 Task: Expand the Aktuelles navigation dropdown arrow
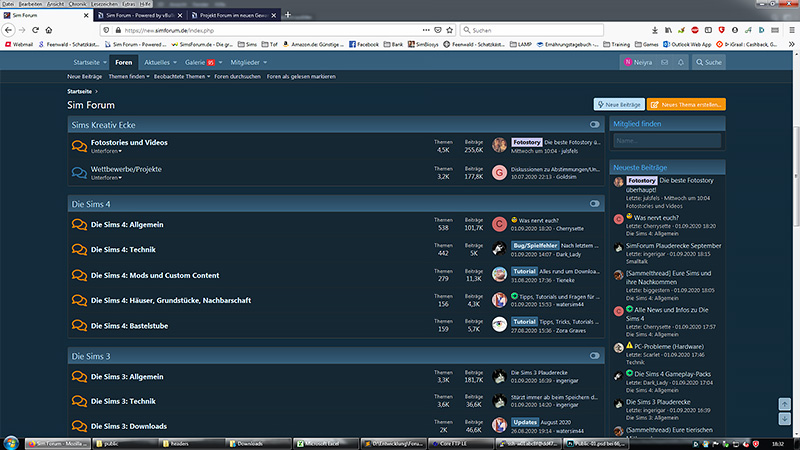click(174, 63)
